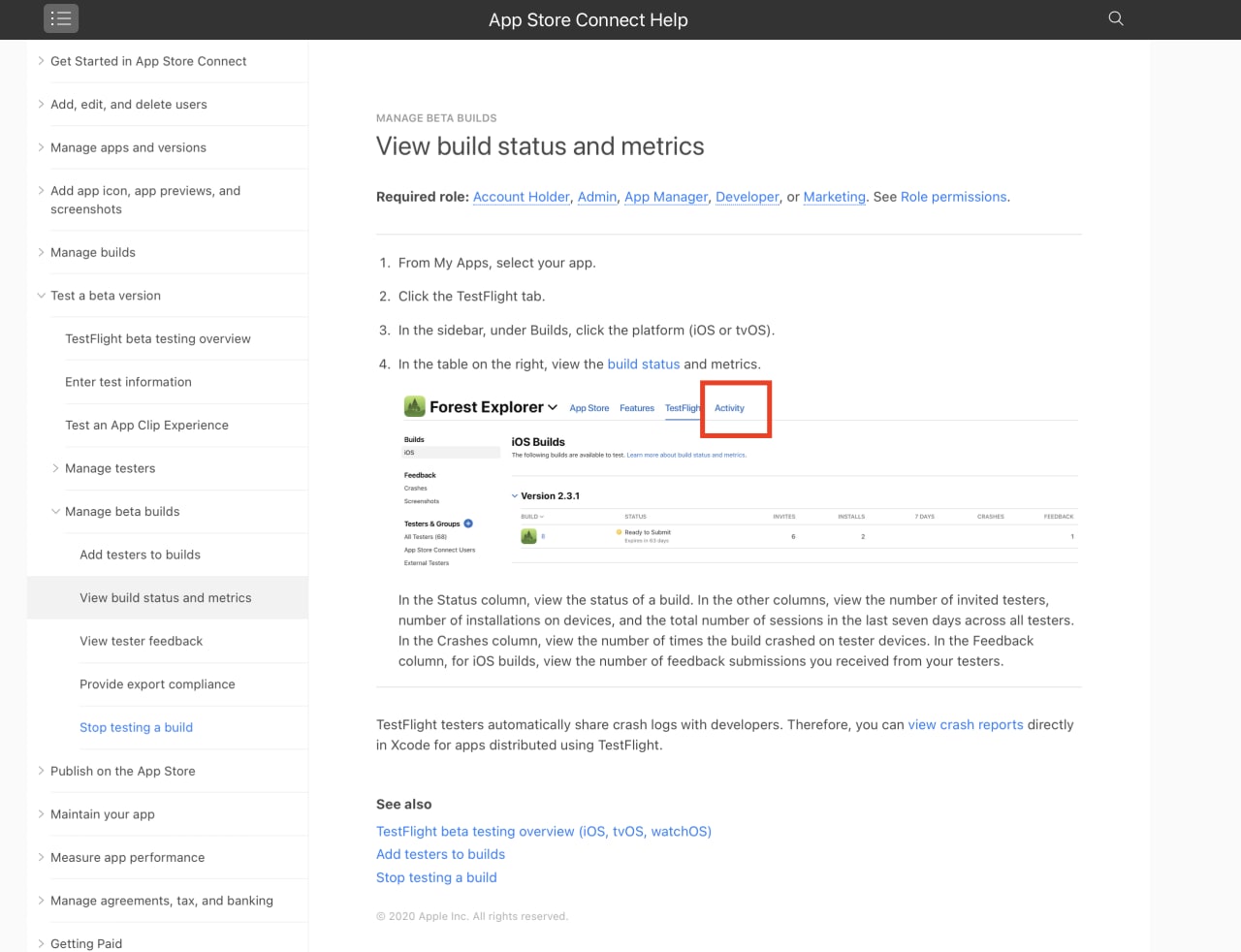Click the Forest Explorer app icon

[x=415, y=406]
